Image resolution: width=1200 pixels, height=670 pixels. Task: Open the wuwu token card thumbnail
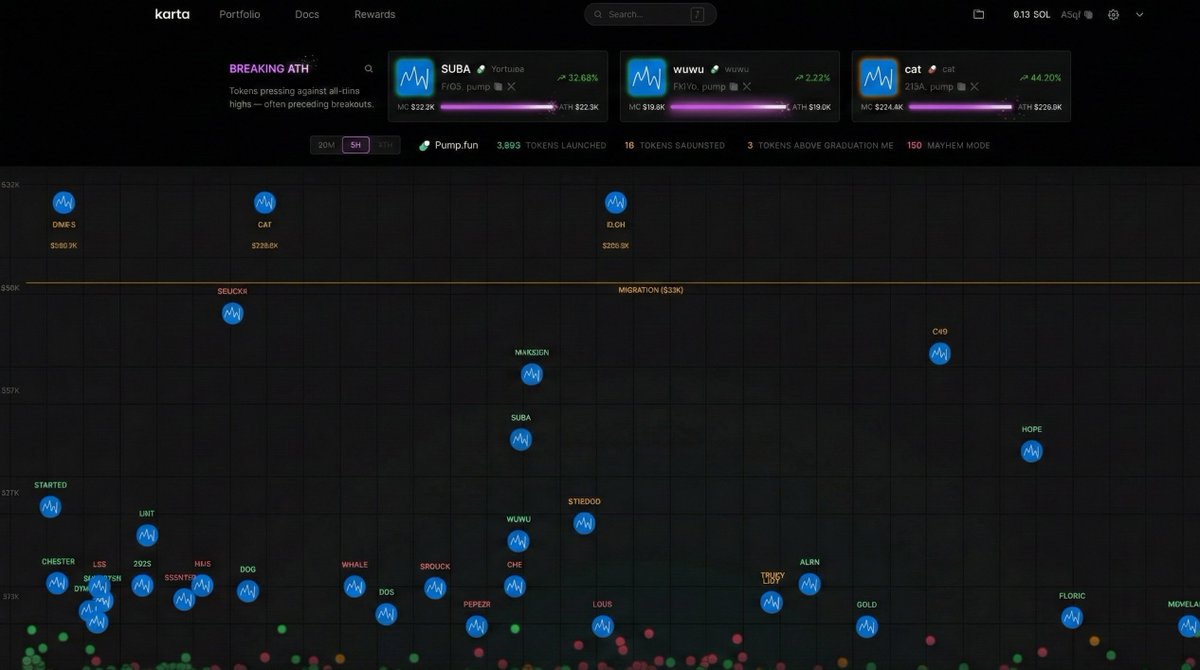click(x=647, y=77)
